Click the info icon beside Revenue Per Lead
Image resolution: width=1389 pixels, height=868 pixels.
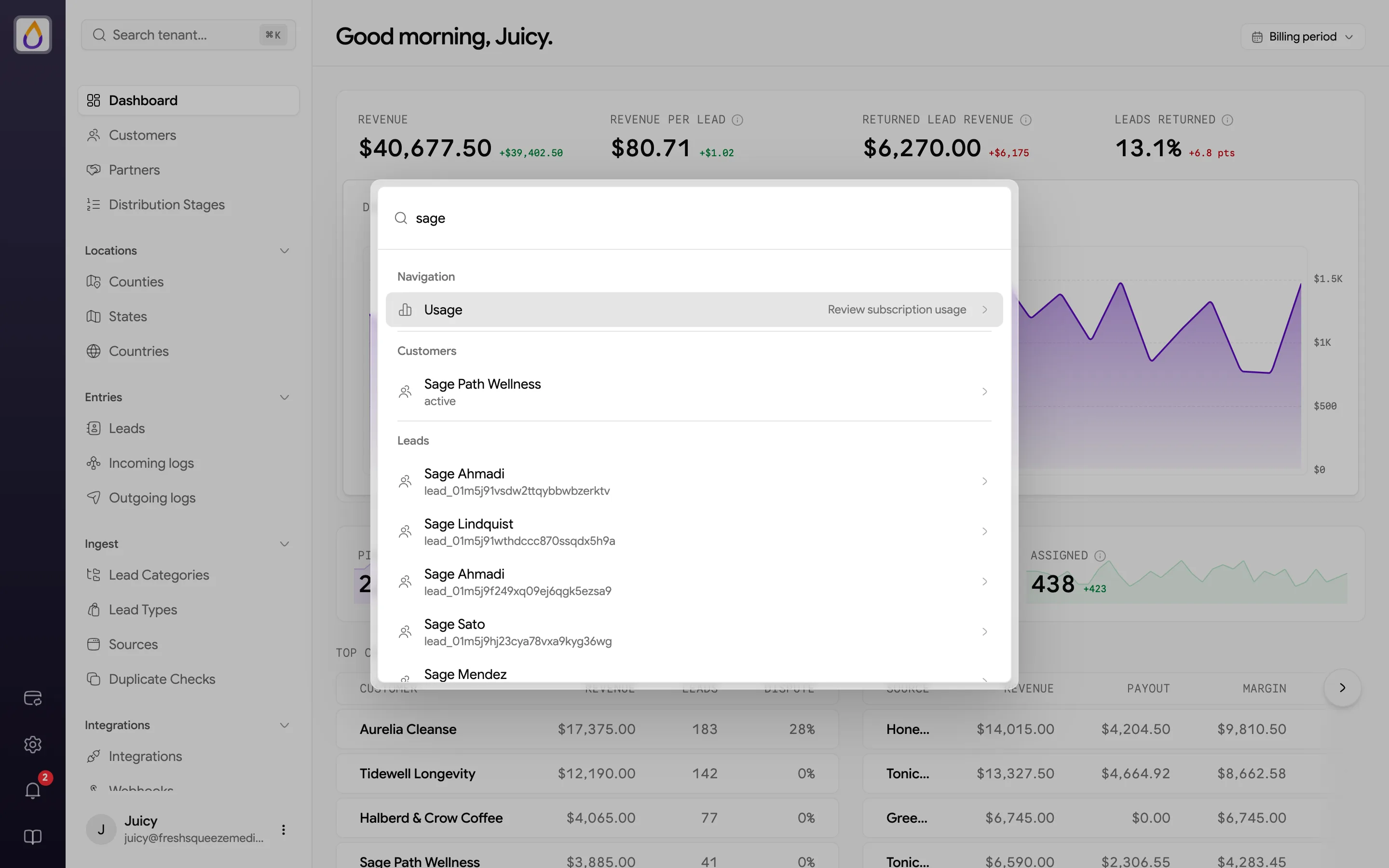click(x=737, y=120)
